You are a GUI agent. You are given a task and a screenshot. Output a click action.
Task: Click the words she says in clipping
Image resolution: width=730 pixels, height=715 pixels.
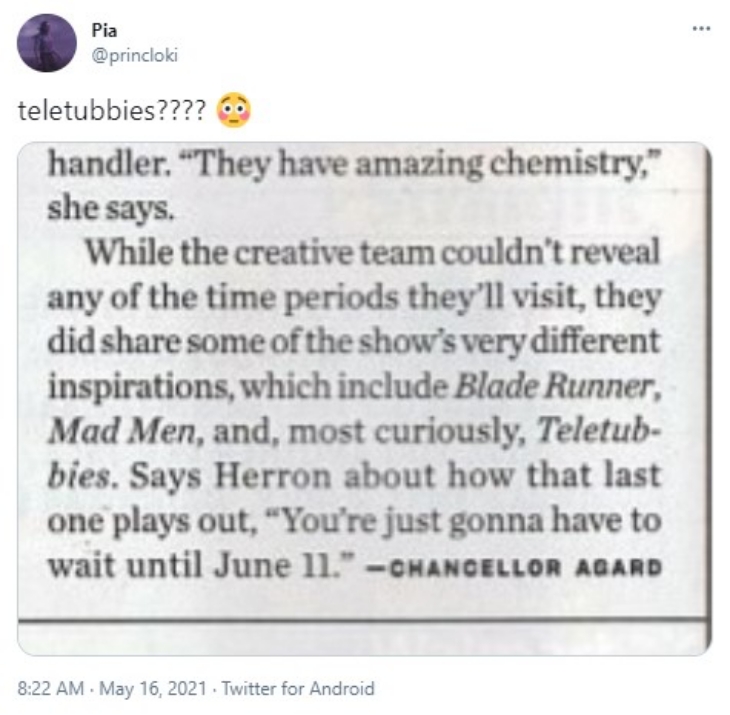[111, 208]
